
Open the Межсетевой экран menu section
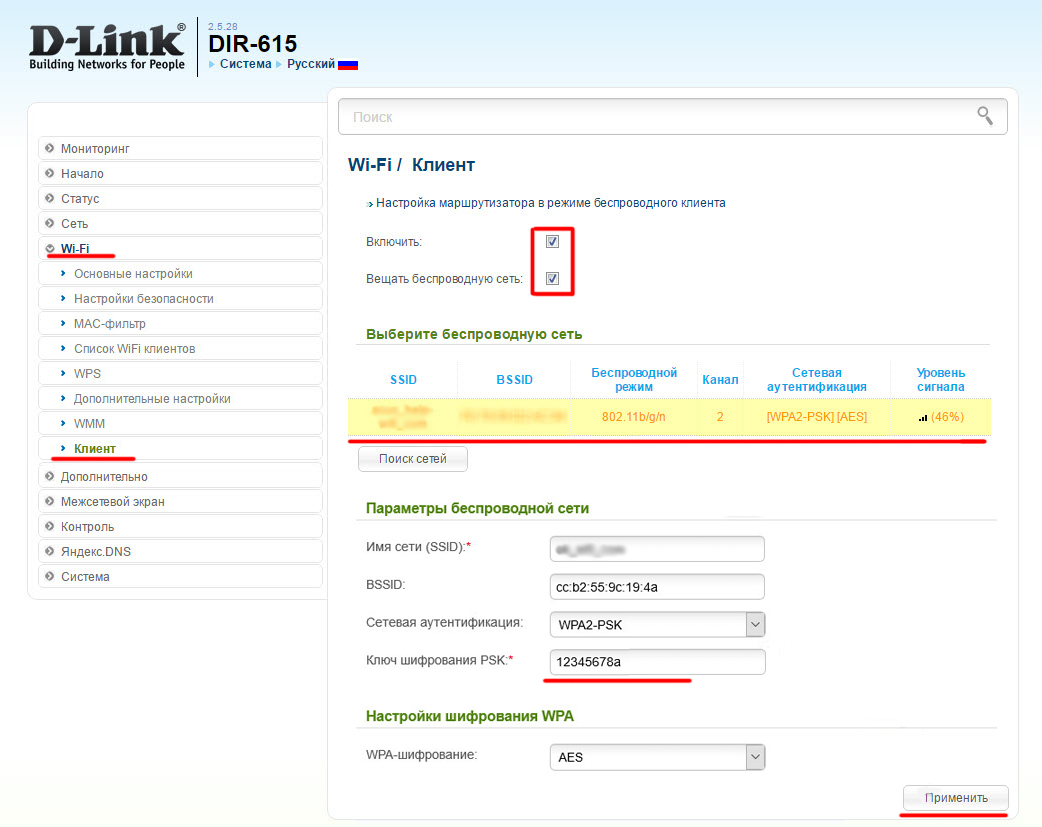click(x=181, y=501)
